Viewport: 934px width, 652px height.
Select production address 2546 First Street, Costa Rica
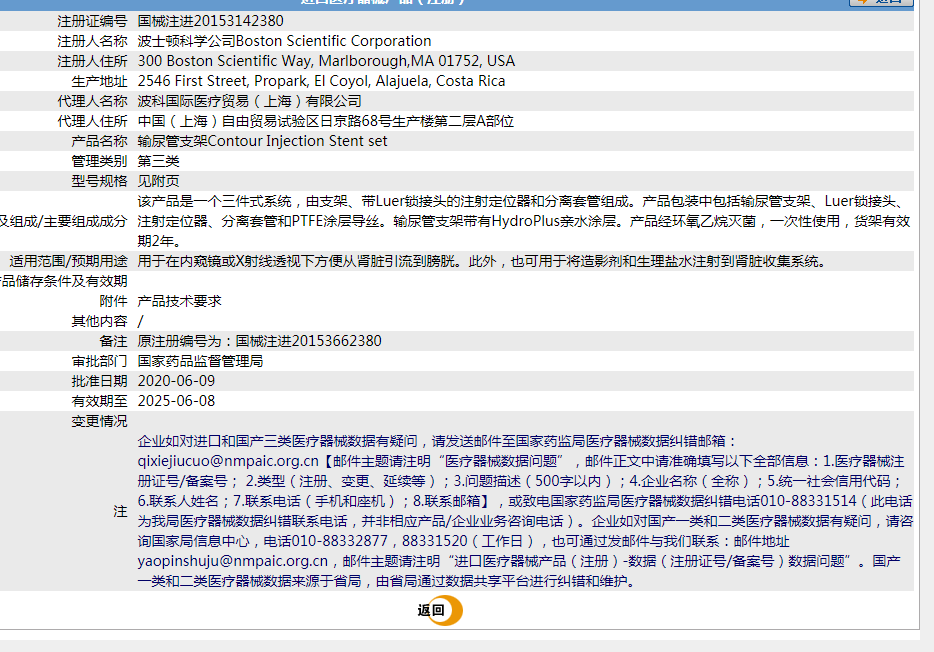(321, 81)
